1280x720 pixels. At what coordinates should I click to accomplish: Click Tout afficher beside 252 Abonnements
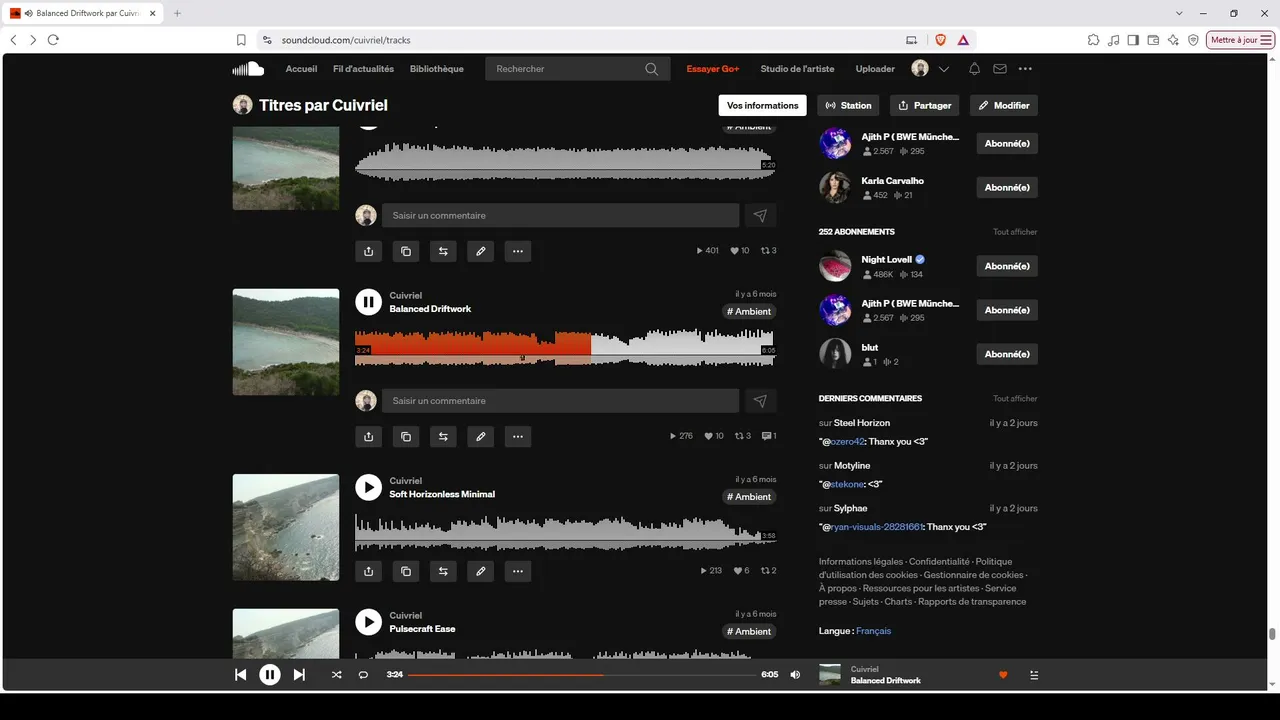(x=1015, y=232)
